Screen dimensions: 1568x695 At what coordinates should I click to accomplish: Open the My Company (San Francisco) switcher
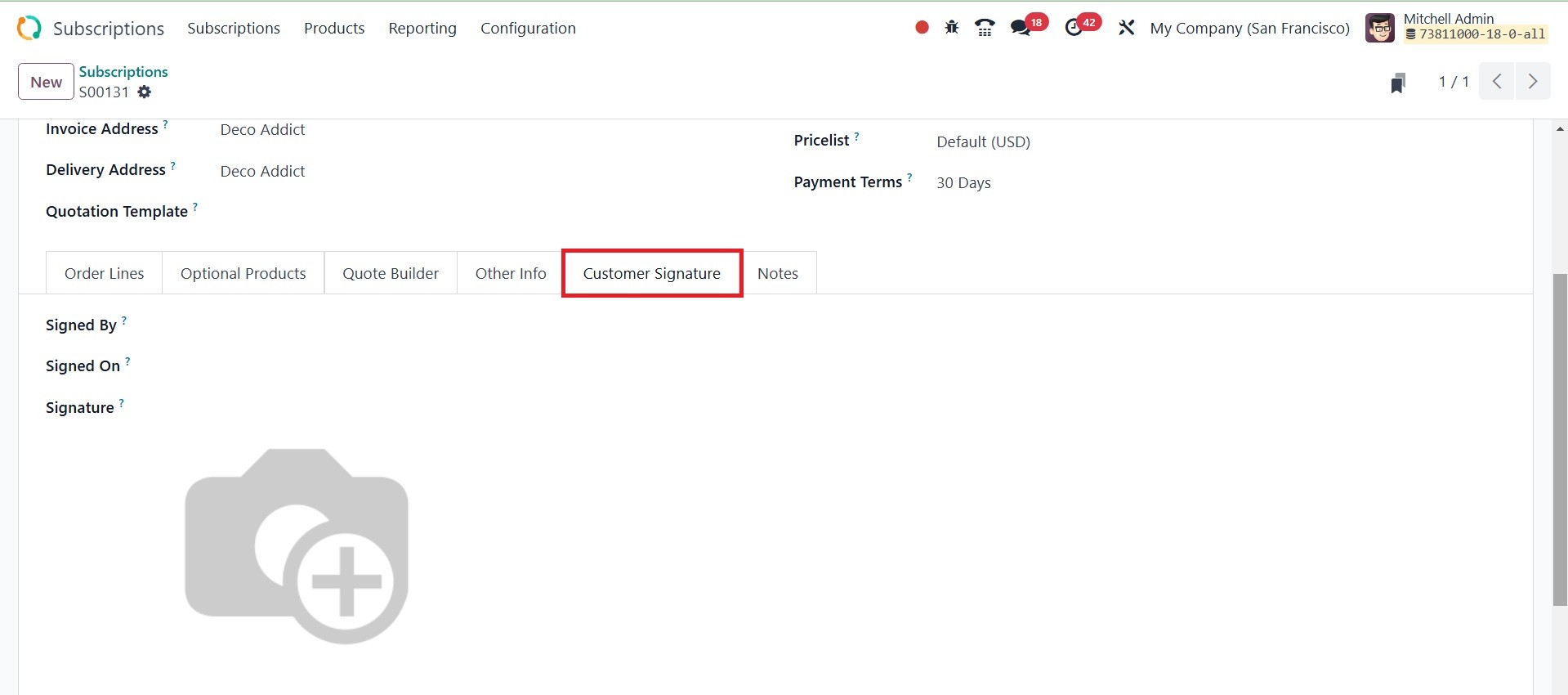click(x=1250, y=28)
